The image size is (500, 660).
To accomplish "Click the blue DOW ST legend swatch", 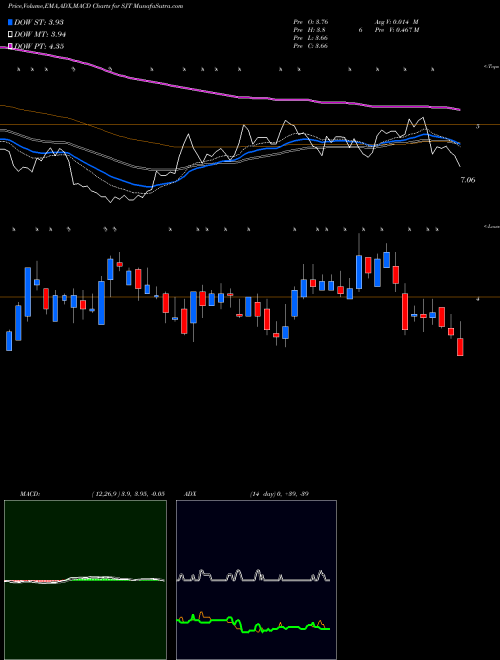I will tap(11, 22).
